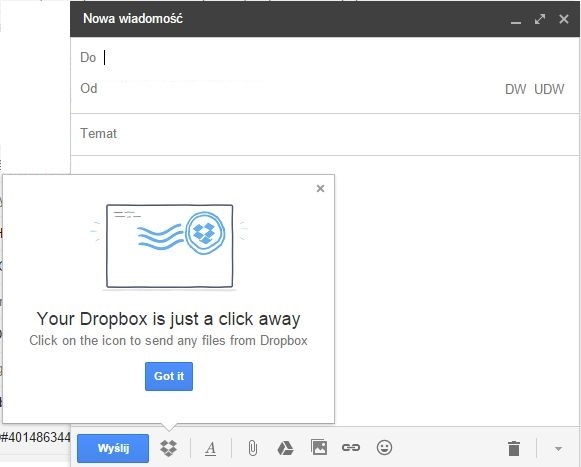Click the Temat subject field

pyautogui.click(x=325, y=134)
